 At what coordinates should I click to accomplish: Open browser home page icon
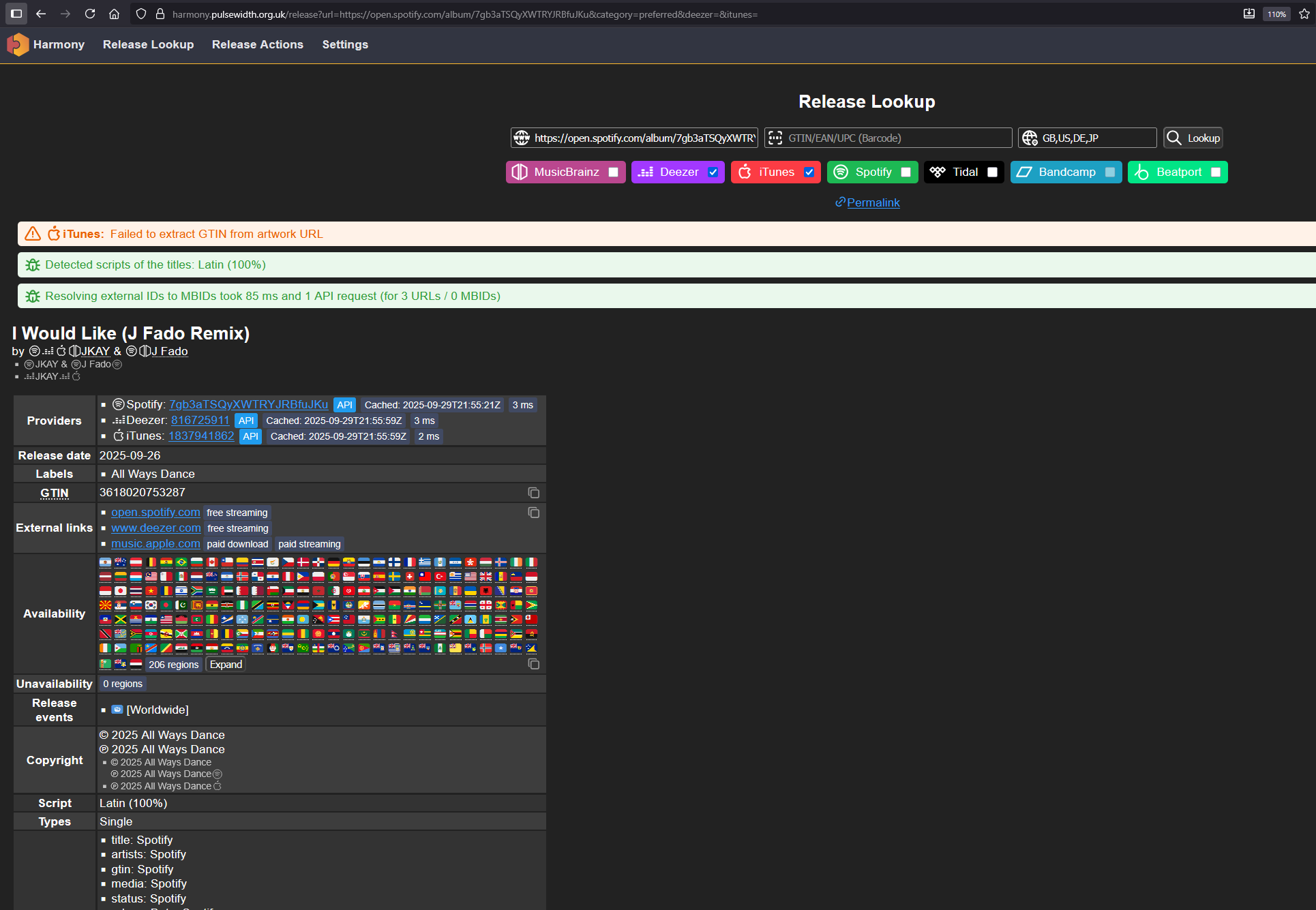(x=115, y=14)
